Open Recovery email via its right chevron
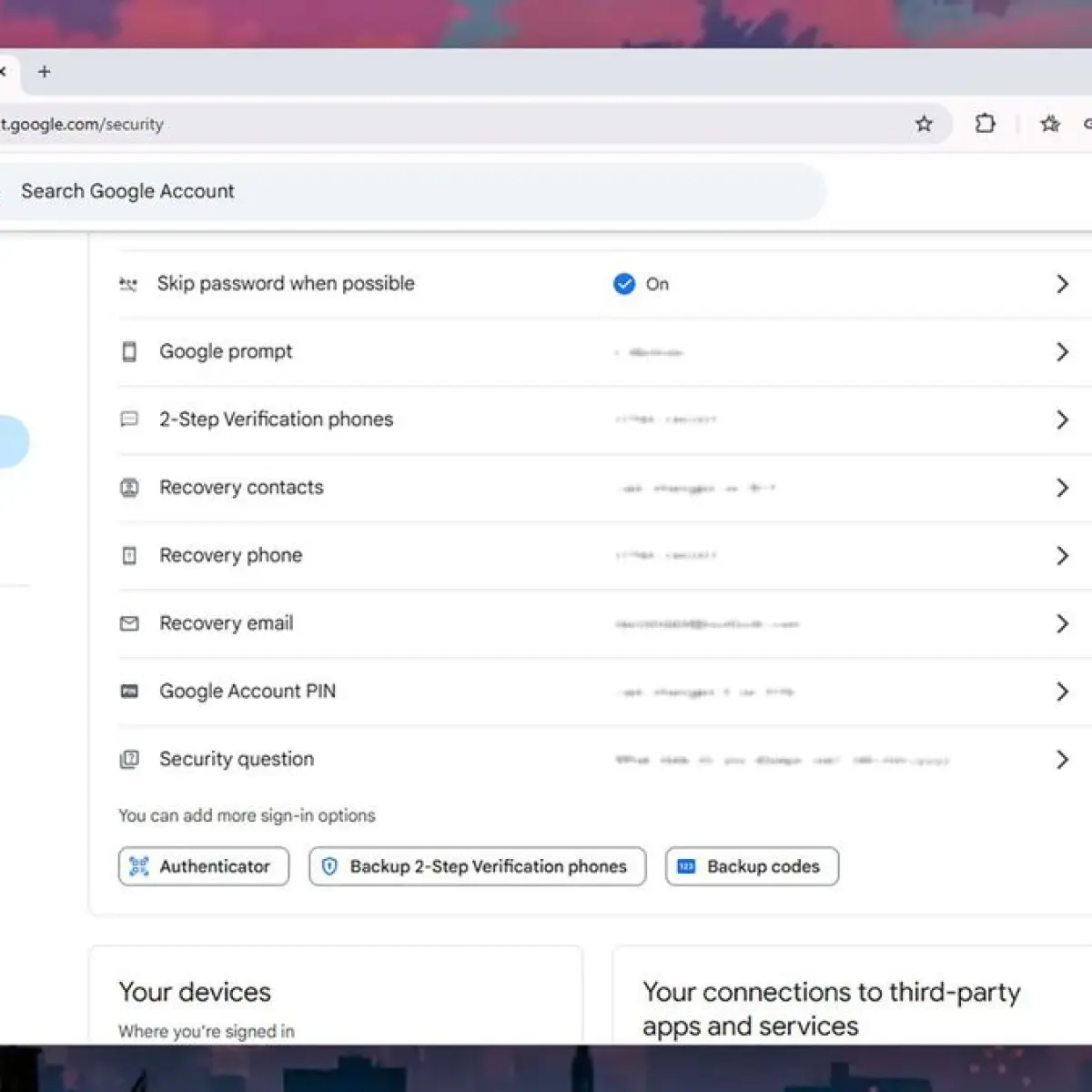This screenshot has height=1092, width=1092. (x=1062, y=623)
